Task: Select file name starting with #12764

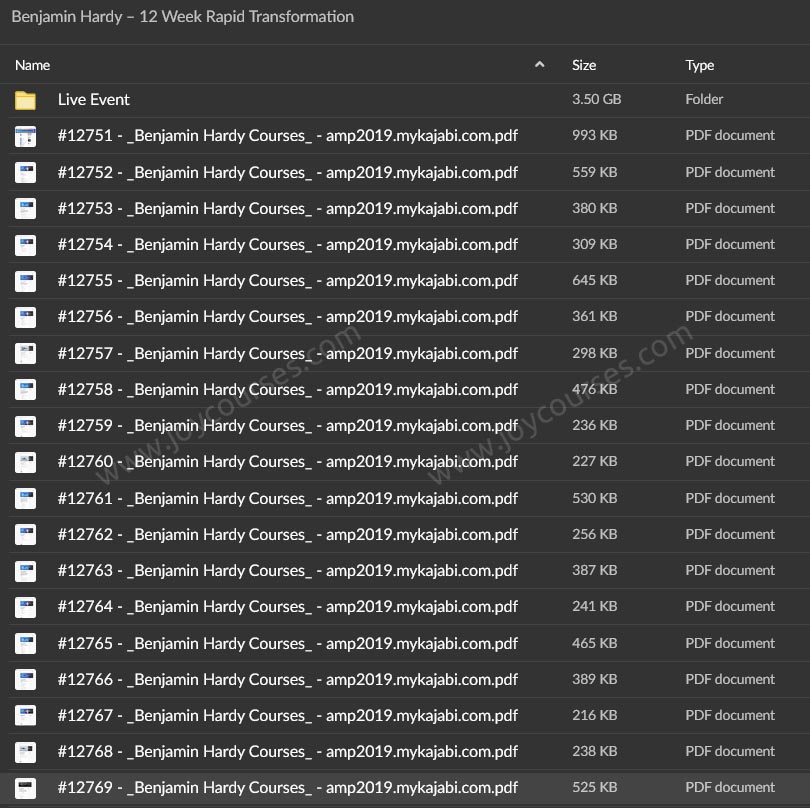Action: coord(288,607)
